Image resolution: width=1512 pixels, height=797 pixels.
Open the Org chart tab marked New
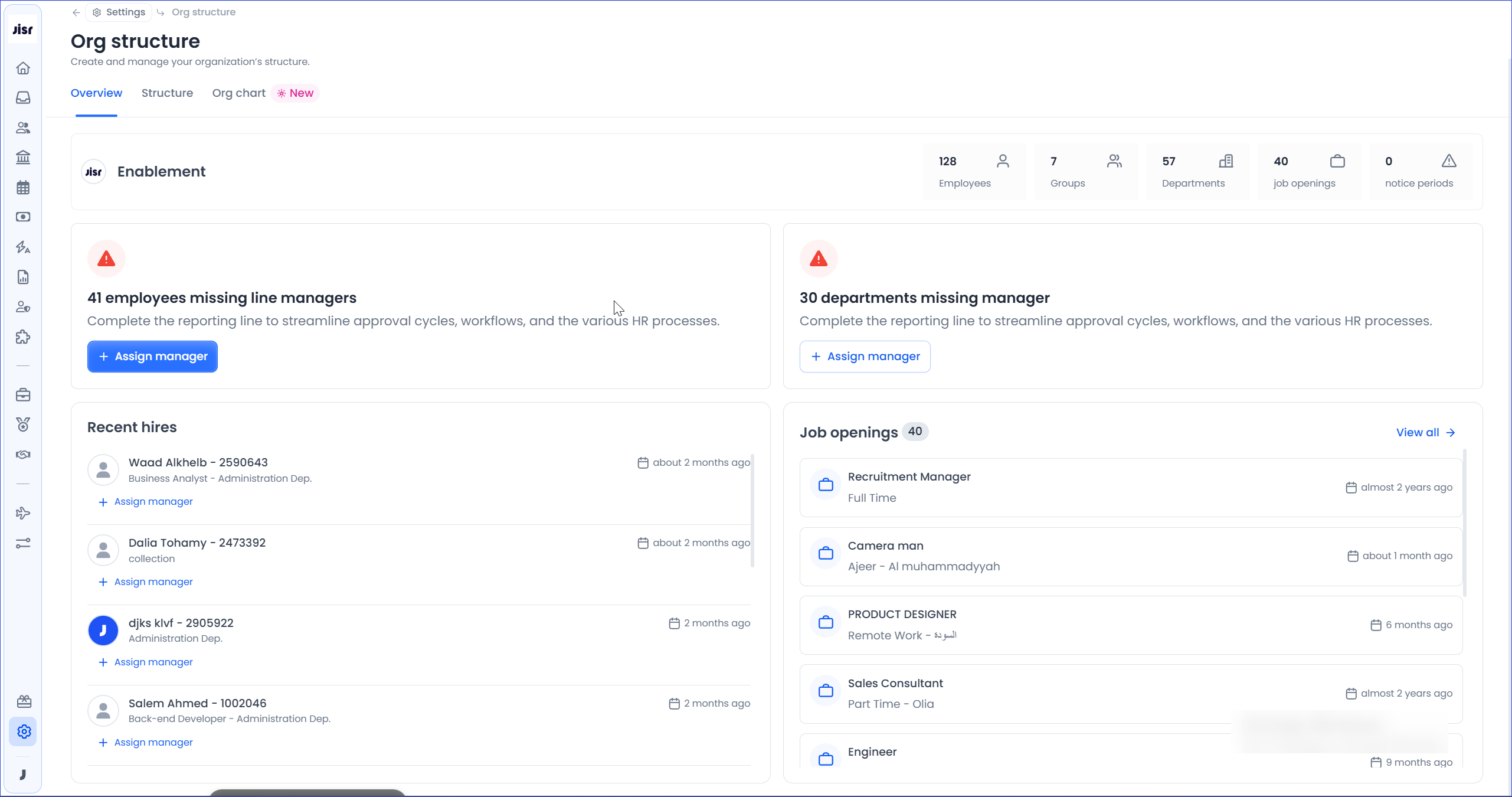pyautogui.click(x=238, y=93)
